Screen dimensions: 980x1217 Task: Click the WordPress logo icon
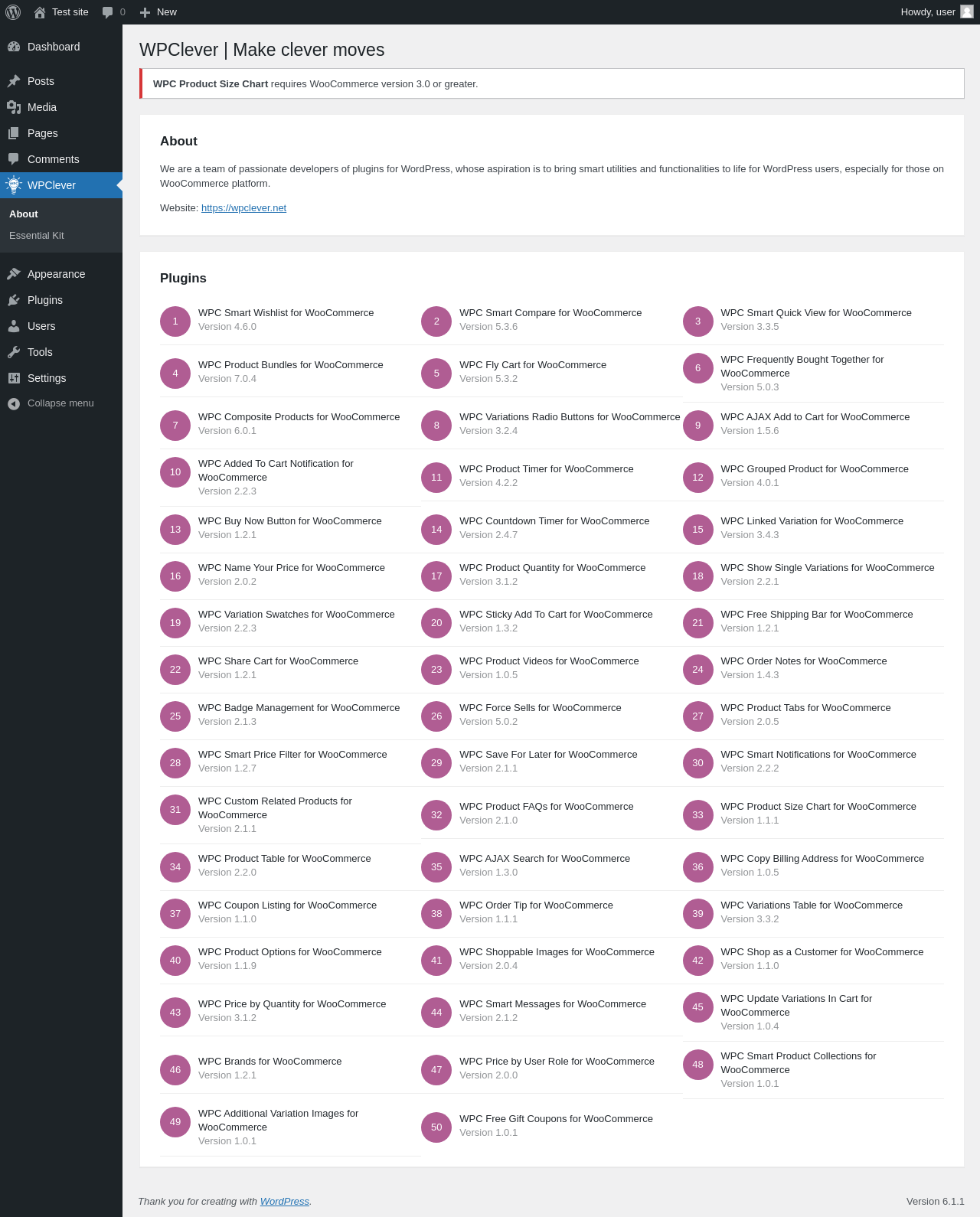pyautogui.click(x=13, y=12)
